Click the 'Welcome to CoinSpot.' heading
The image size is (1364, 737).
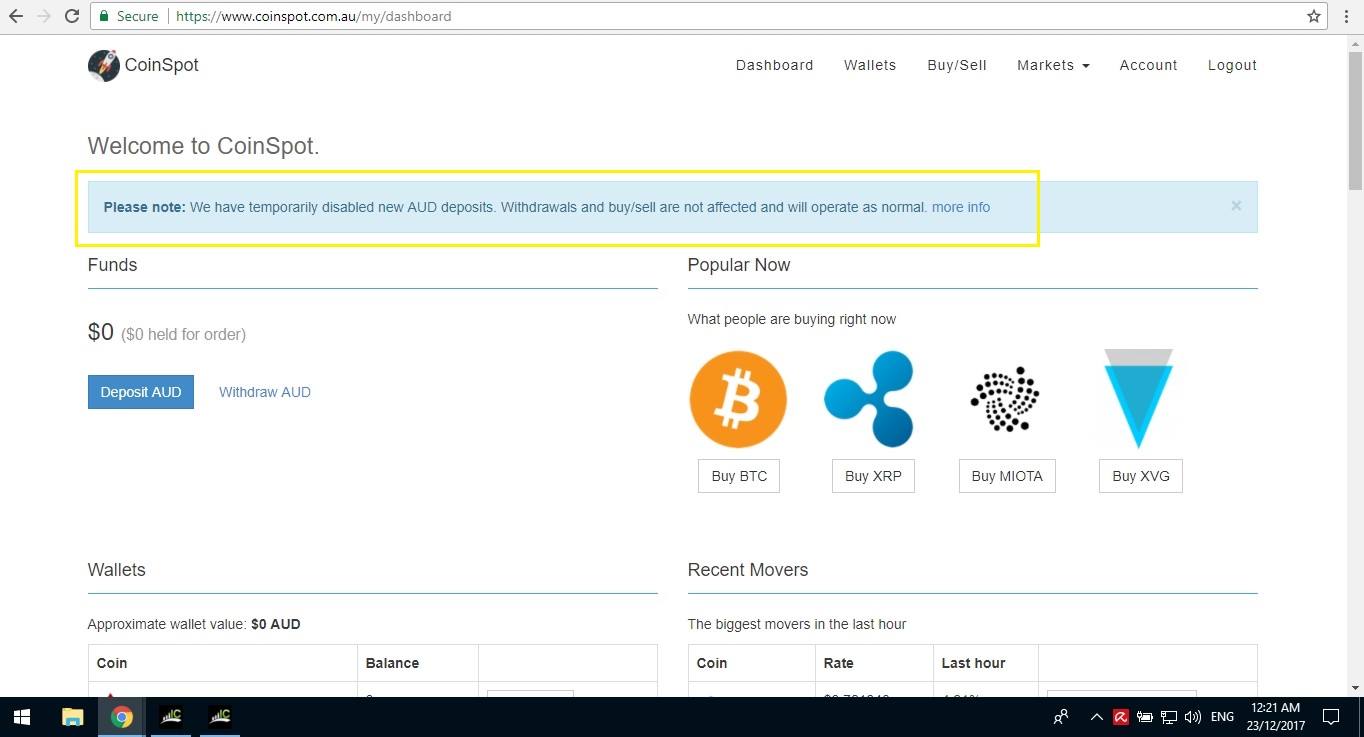(x=204, y=146)
